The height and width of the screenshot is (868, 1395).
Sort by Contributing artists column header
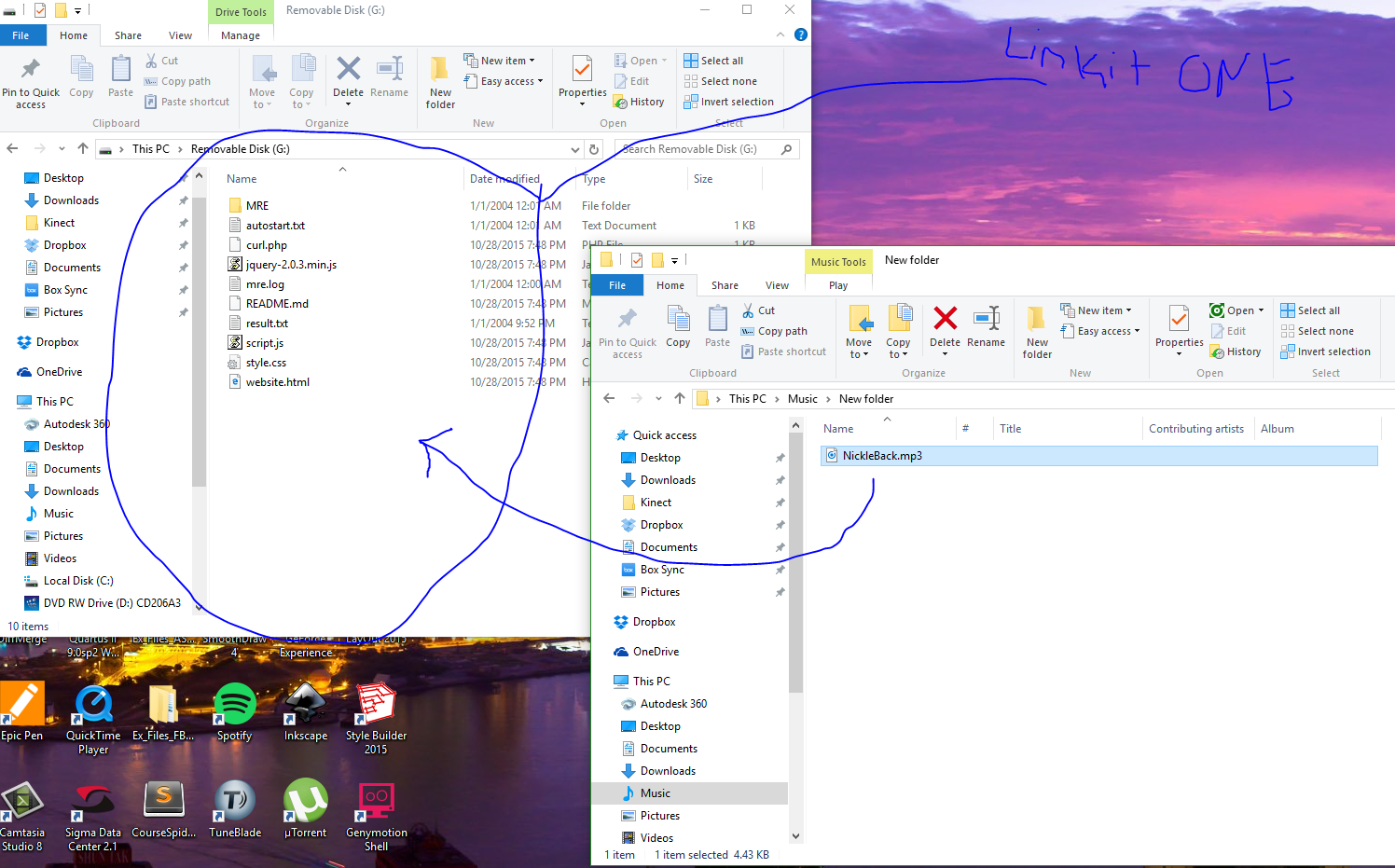[1196, 429]
